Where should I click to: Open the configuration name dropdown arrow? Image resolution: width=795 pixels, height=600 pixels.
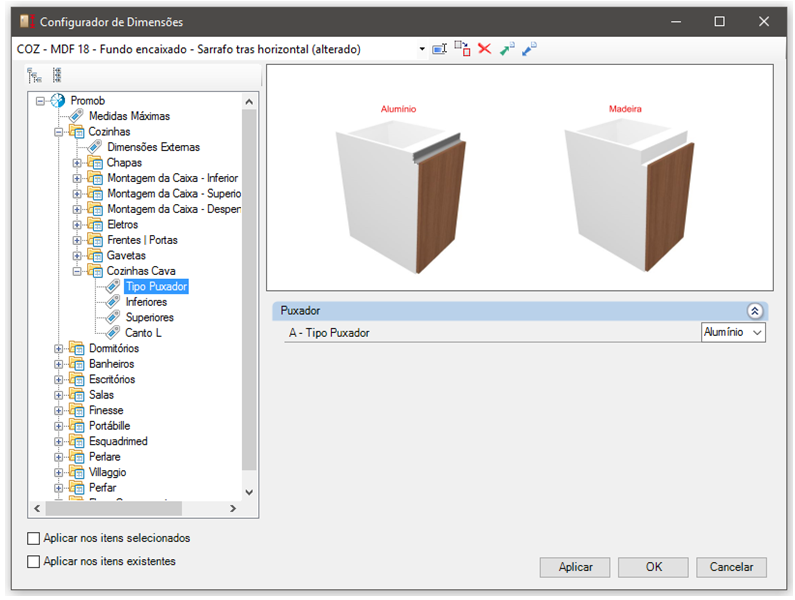(x=422, y=49)
